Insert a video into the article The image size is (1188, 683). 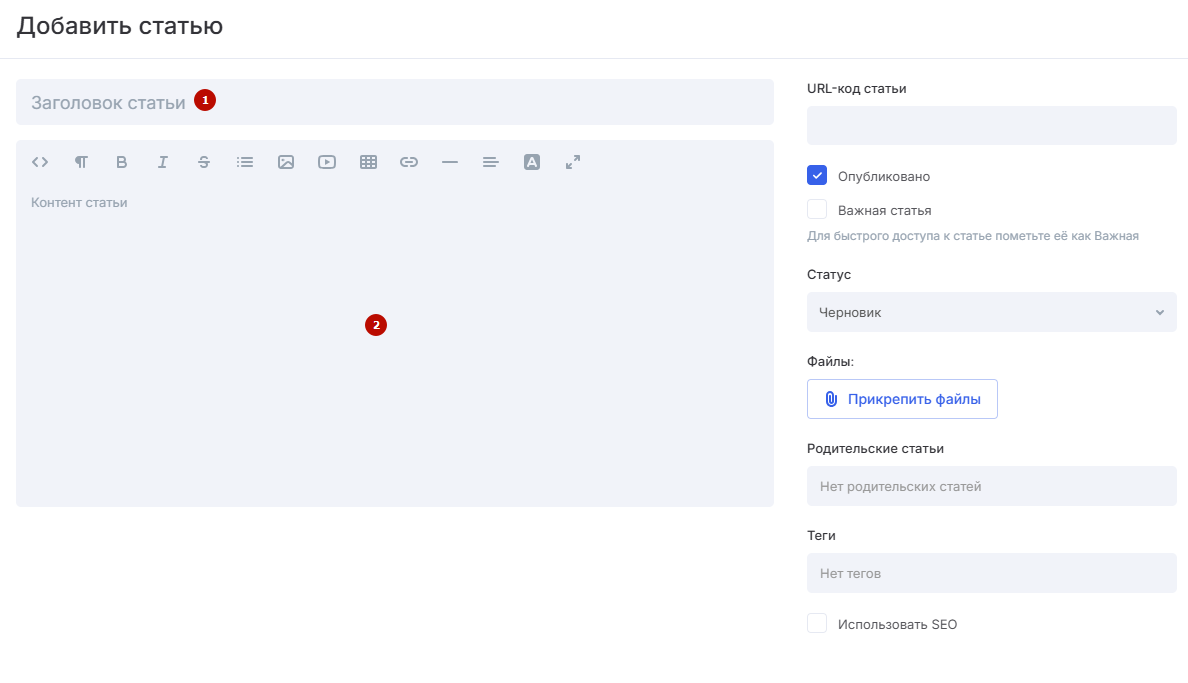click(x=327, y=162)
